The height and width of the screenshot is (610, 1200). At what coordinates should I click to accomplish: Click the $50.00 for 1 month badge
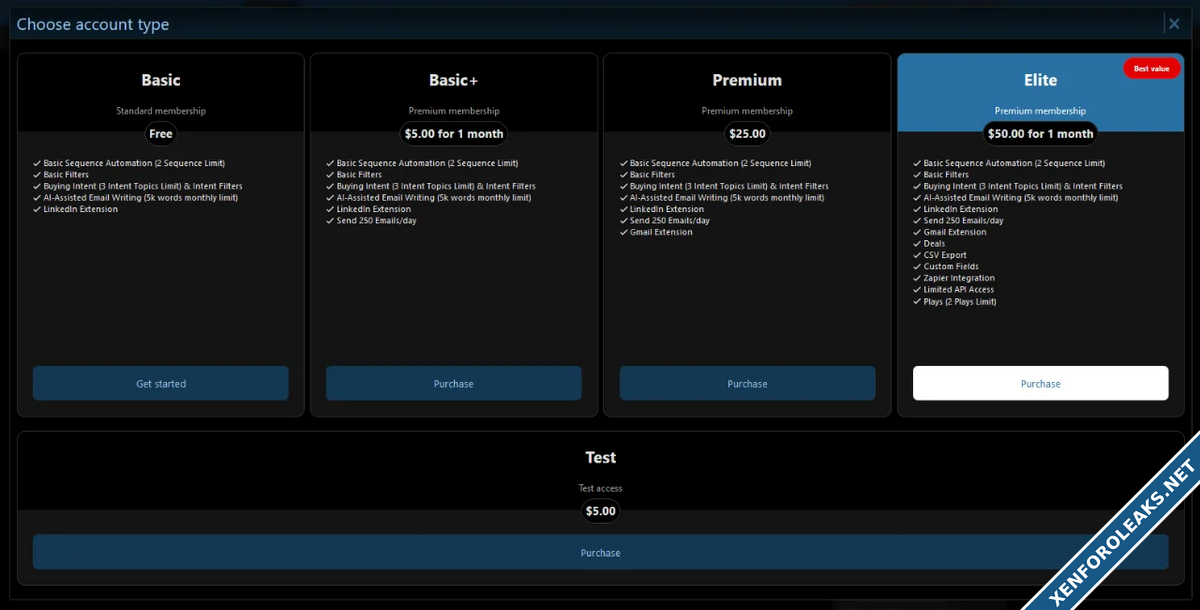pyautogui.click(x=1040, y=134)
